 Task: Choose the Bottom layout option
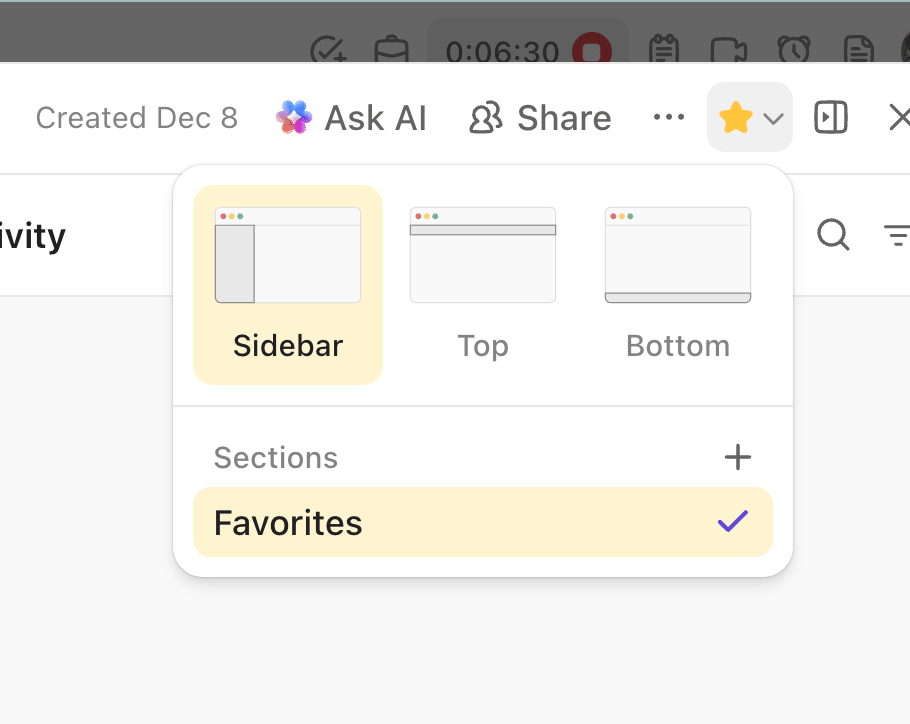click(678, 284)
